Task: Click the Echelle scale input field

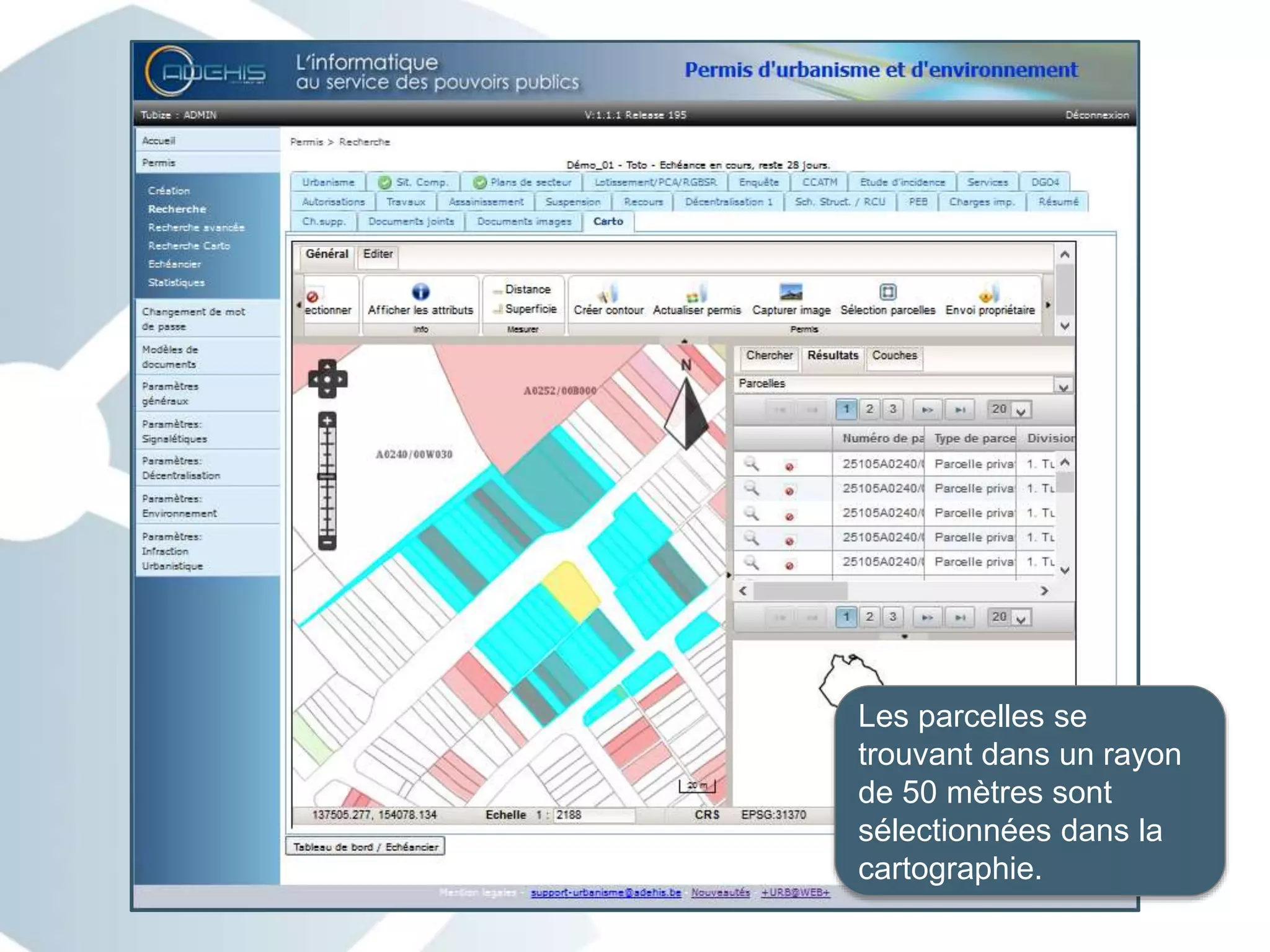Action: click(x=593, y=815)
